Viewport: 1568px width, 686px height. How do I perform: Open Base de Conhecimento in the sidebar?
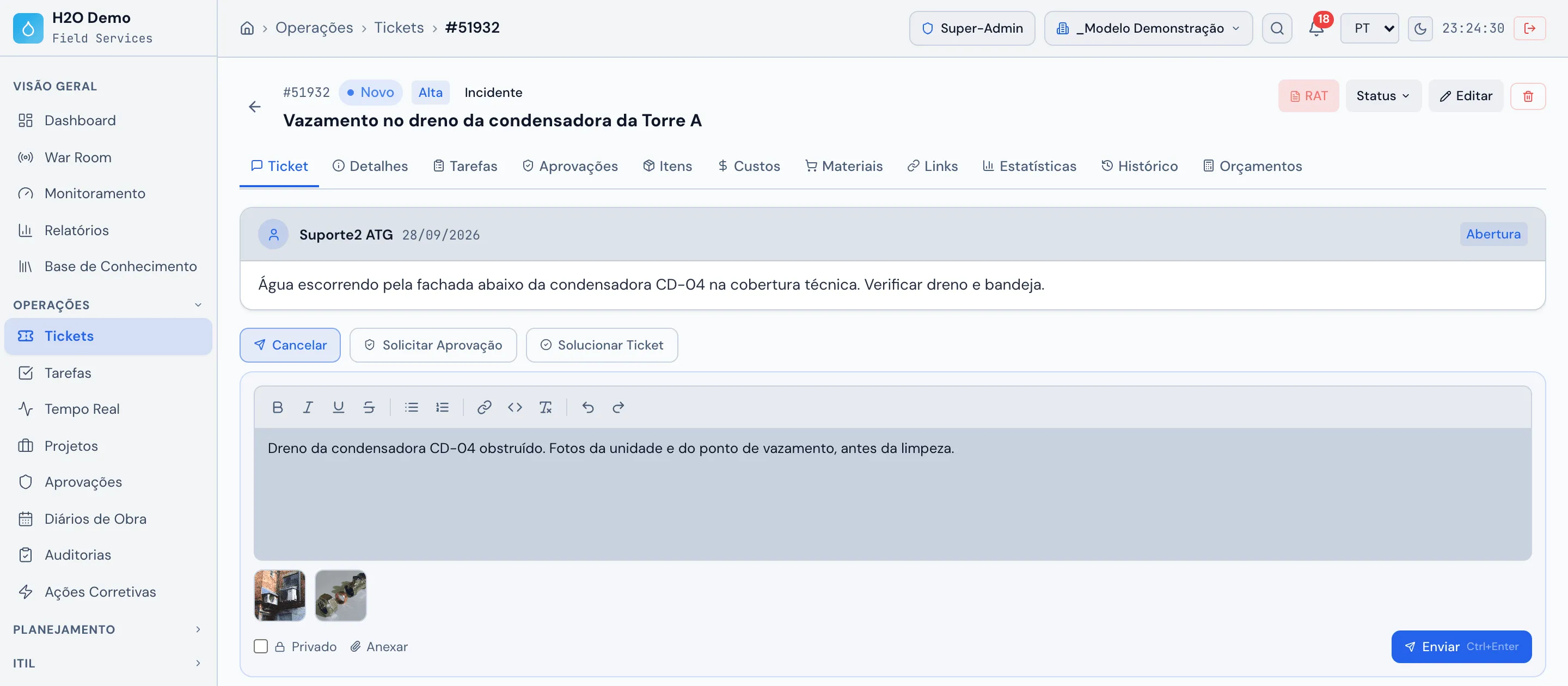tap(108, 267)
